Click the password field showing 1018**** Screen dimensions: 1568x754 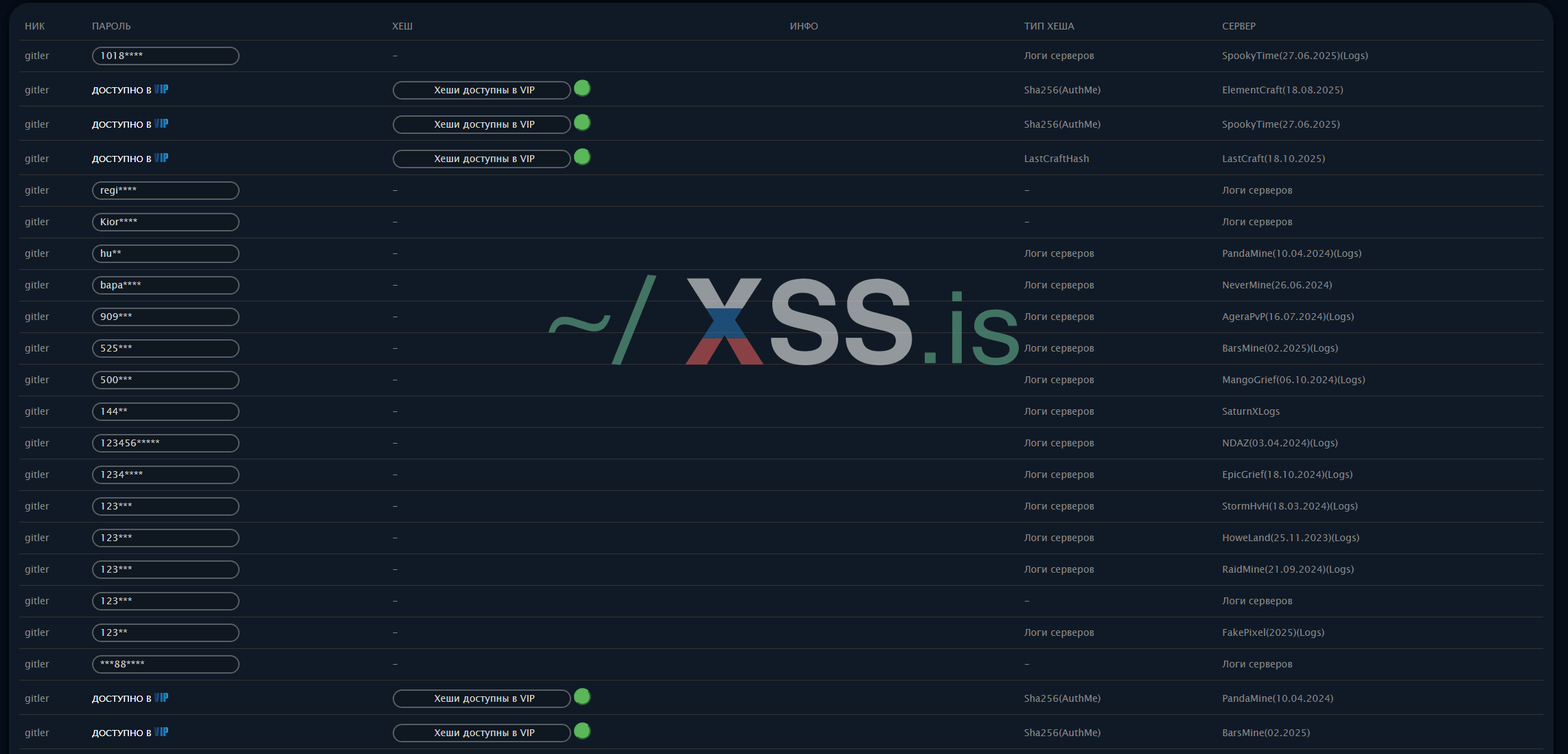pyautogui.click(x=165, y=56)
